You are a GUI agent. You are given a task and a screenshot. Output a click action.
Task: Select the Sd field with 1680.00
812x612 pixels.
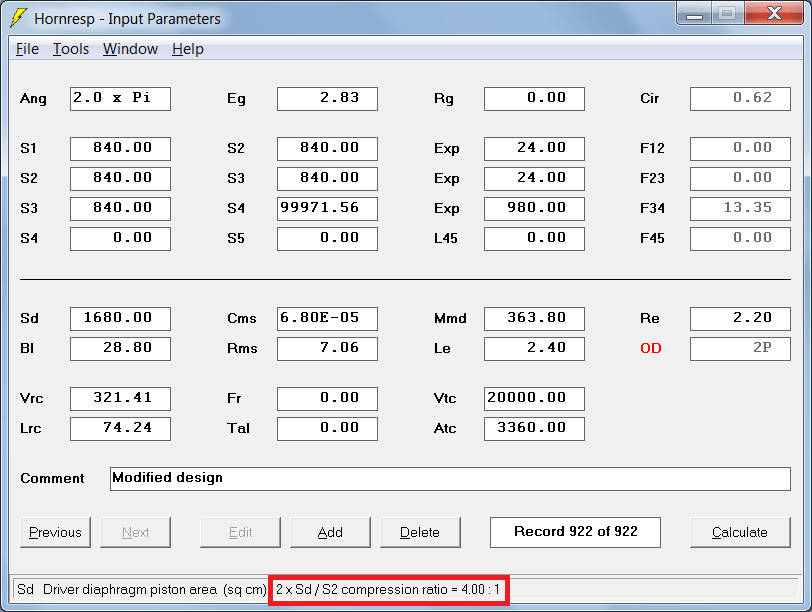pyautogui.click(x=120, y=318)
